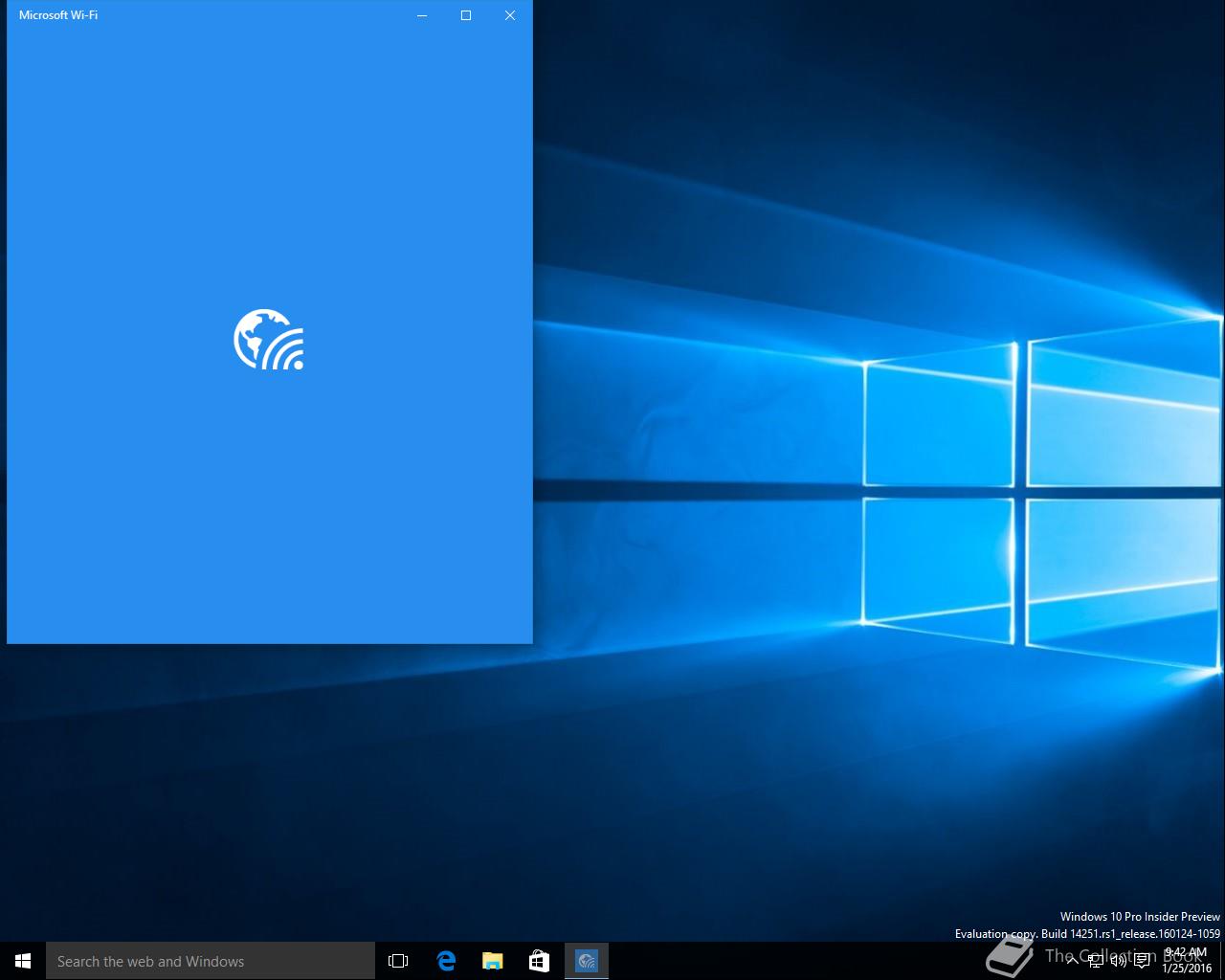Click the Search the web and Windows box
The image size is (1225, 980).
click(x=211, y=961)
